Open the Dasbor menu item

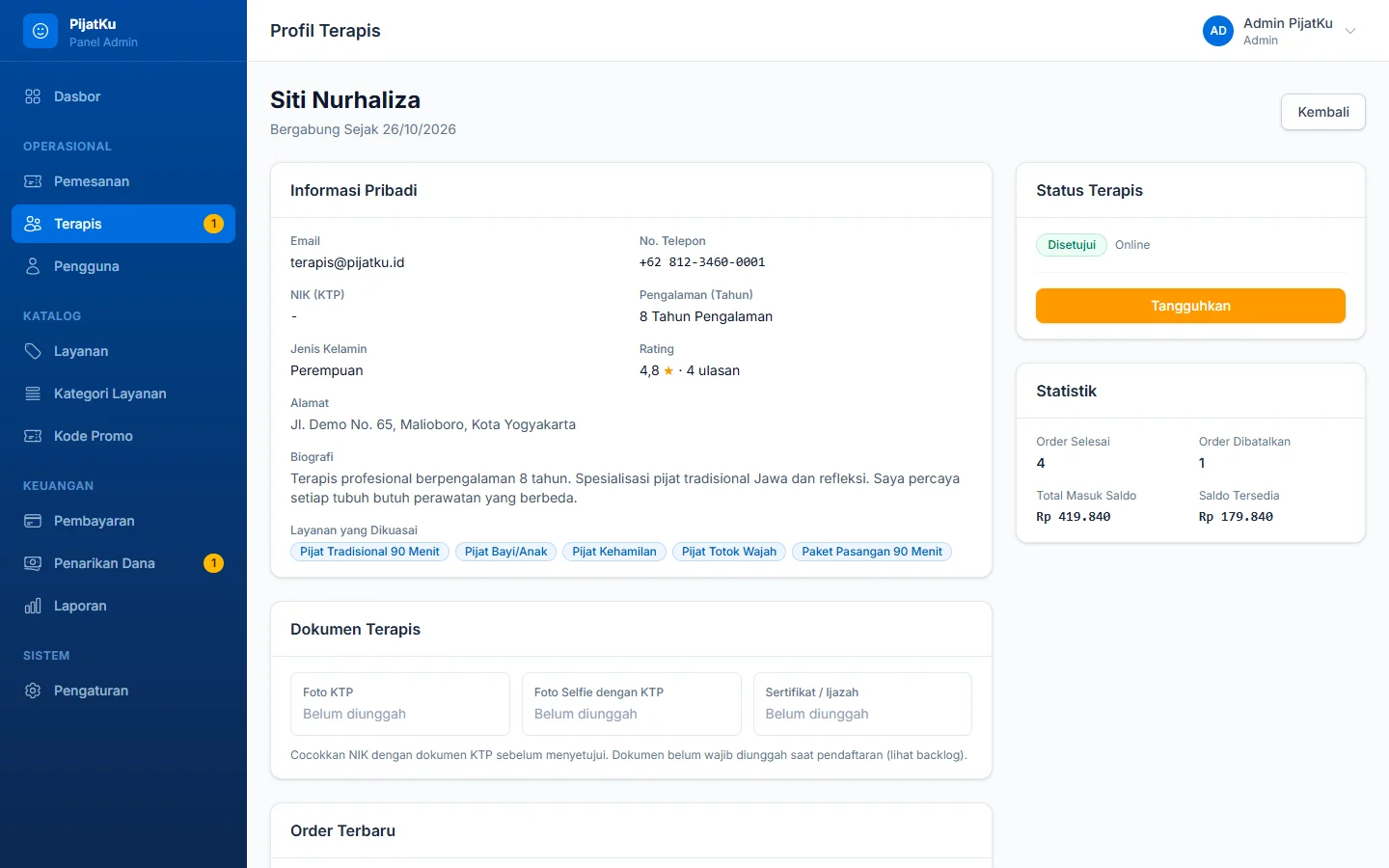[x=123, y=96]
